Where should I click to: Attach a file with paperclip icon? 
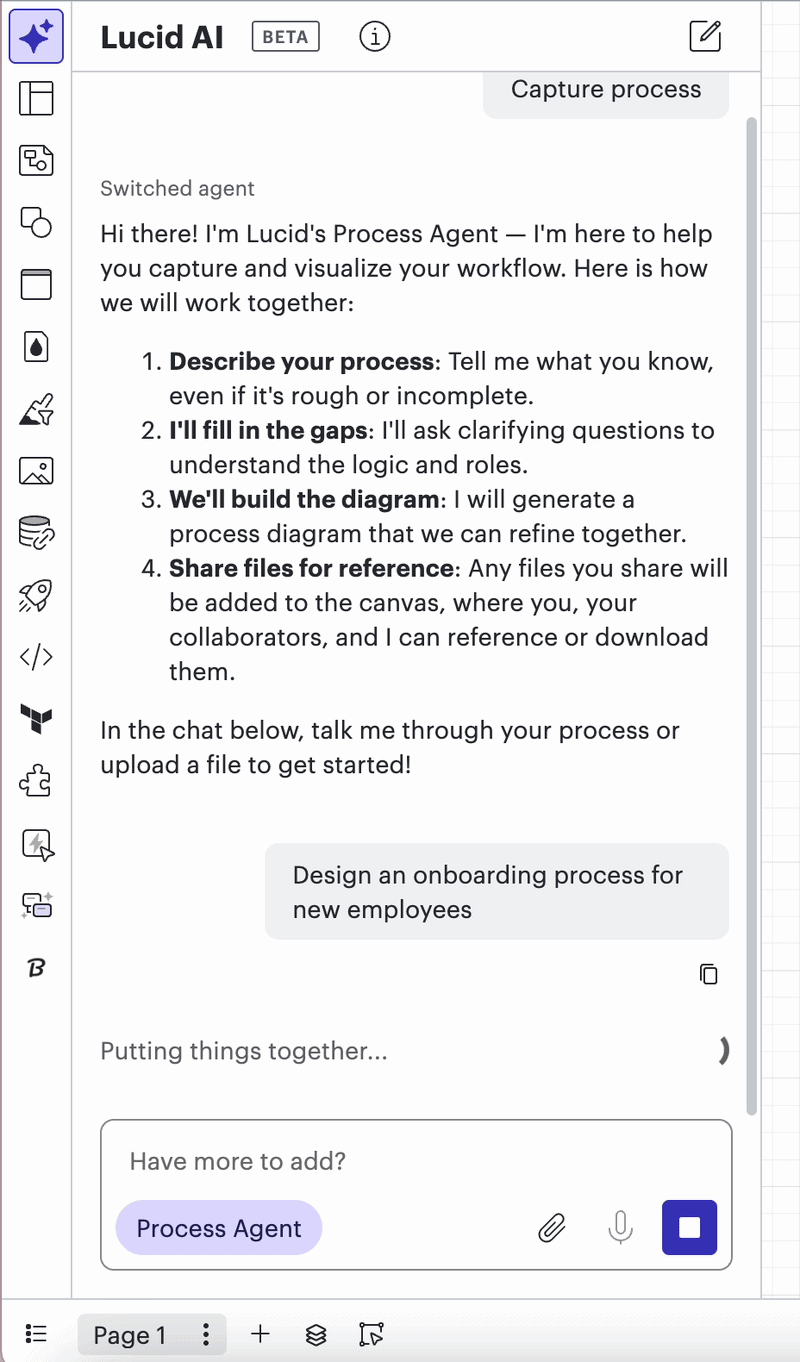pyautogui.click(x=552, y=1227)
